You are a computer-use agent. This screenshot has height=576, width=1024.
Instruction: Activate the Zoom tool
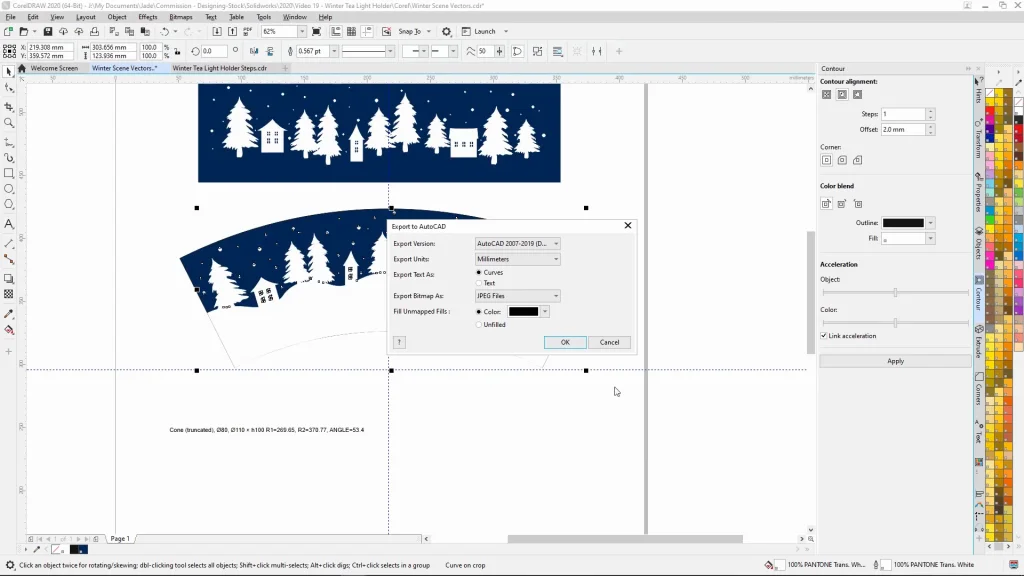coord(9,124)
